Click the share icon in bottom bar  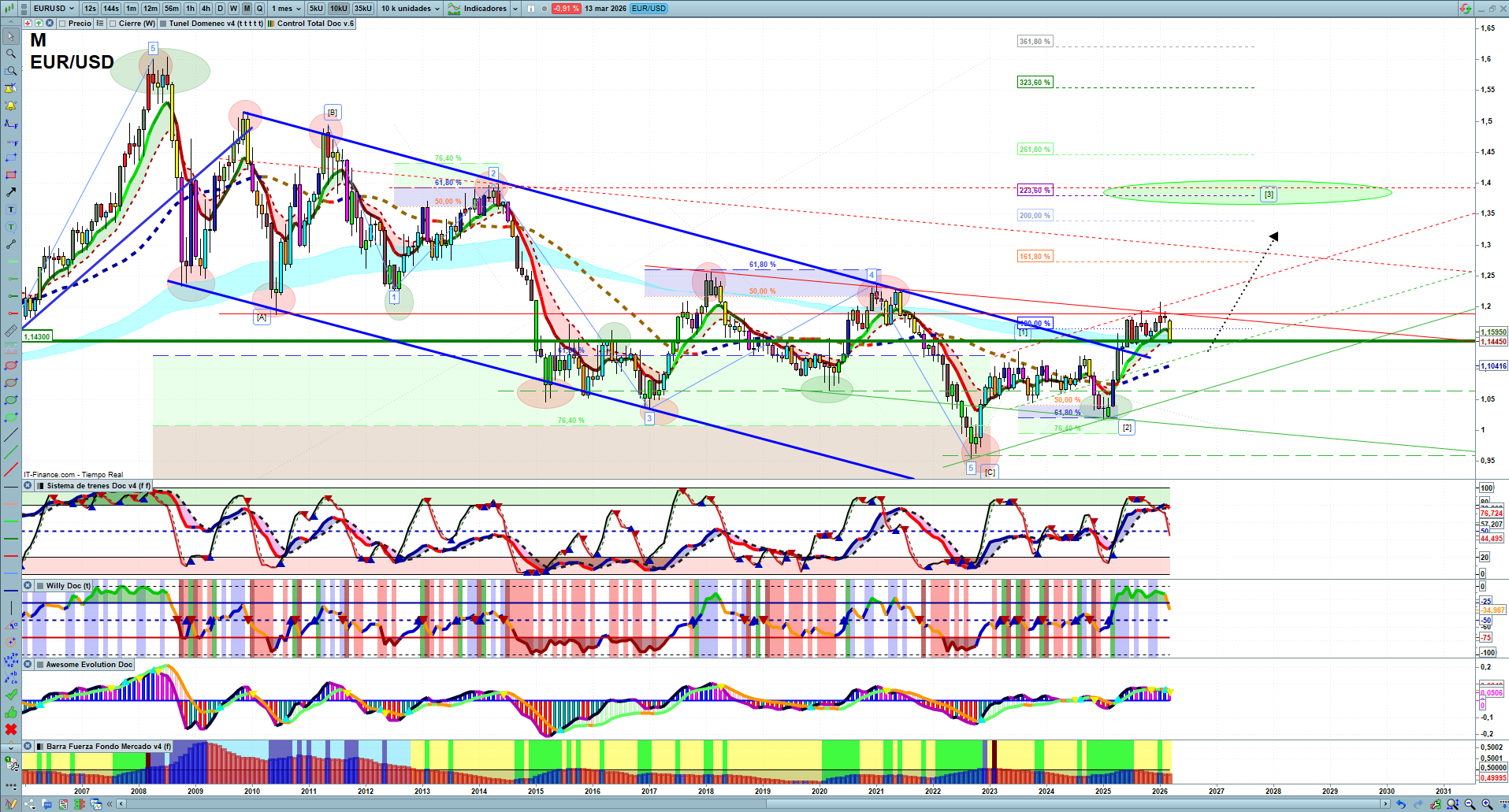[30, 804]
